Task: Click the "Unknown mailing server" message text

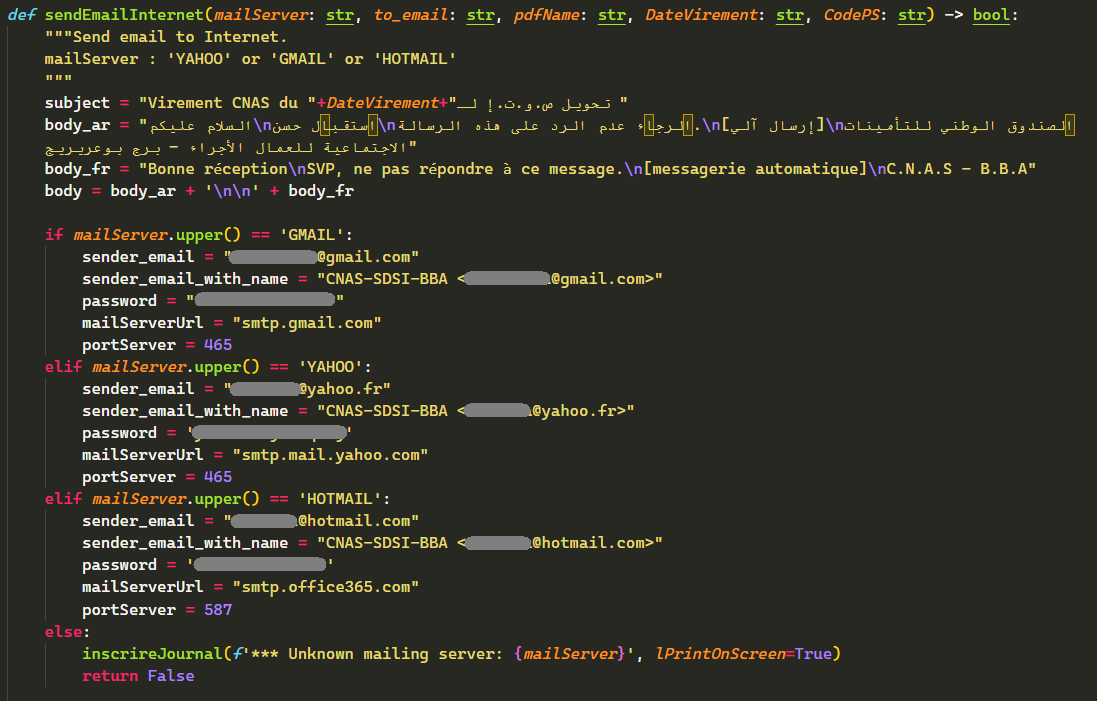Action: pos(390,653)
